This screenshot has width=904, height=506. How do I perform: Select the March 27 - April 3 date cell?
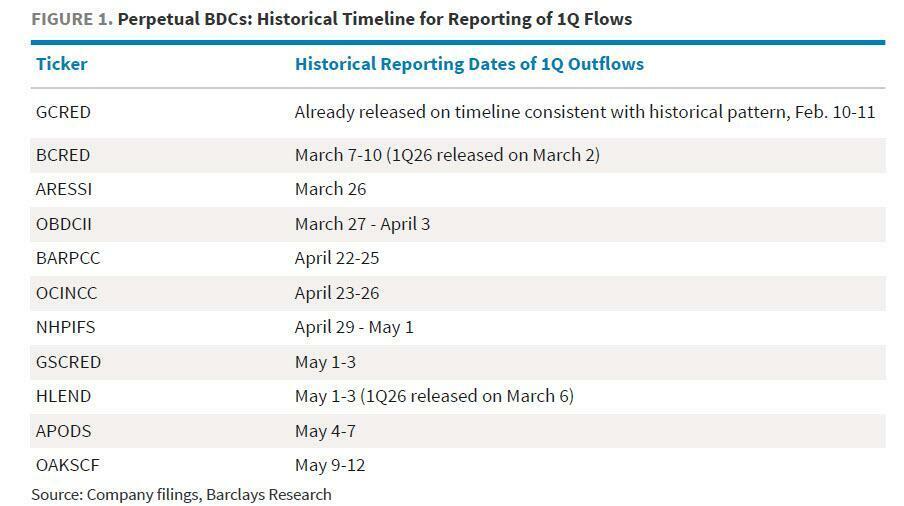(x=362, y=224)
